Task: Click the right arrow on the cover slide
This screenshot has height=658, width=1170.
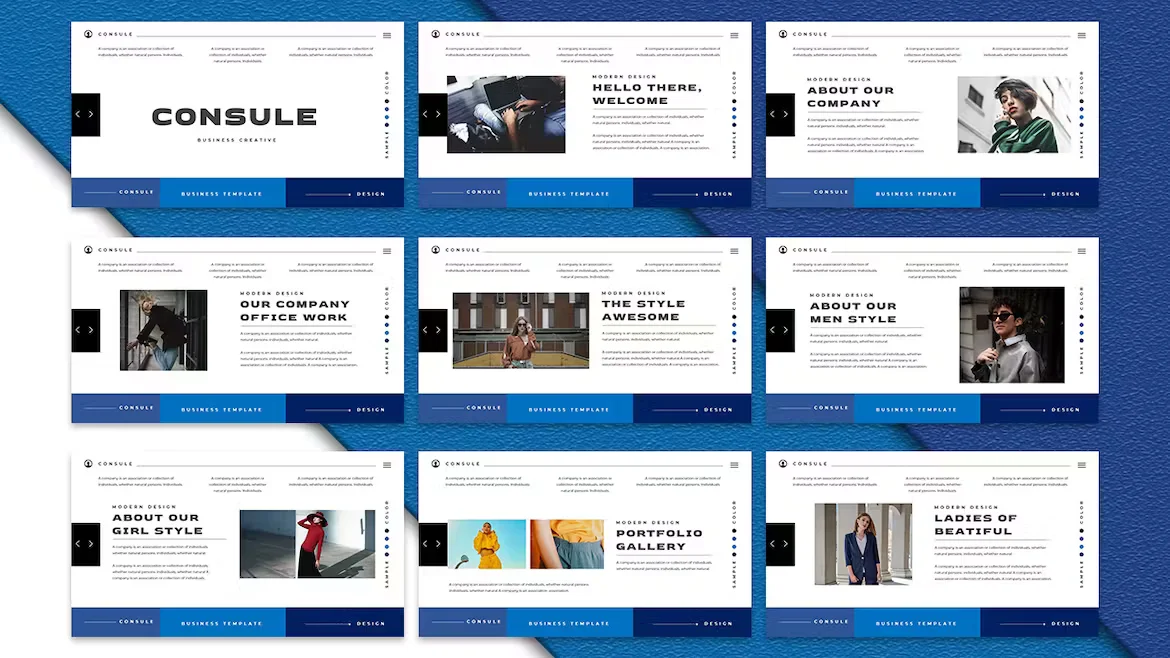Action: tap(92, 114)
